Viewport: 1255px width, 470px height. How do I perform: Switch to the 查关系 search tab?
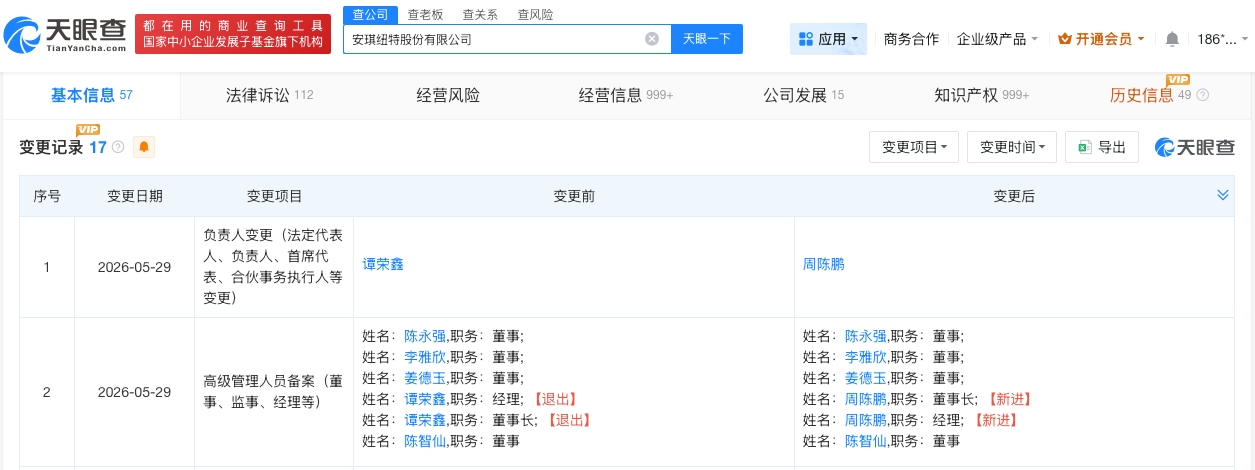(x=479, y=15)
